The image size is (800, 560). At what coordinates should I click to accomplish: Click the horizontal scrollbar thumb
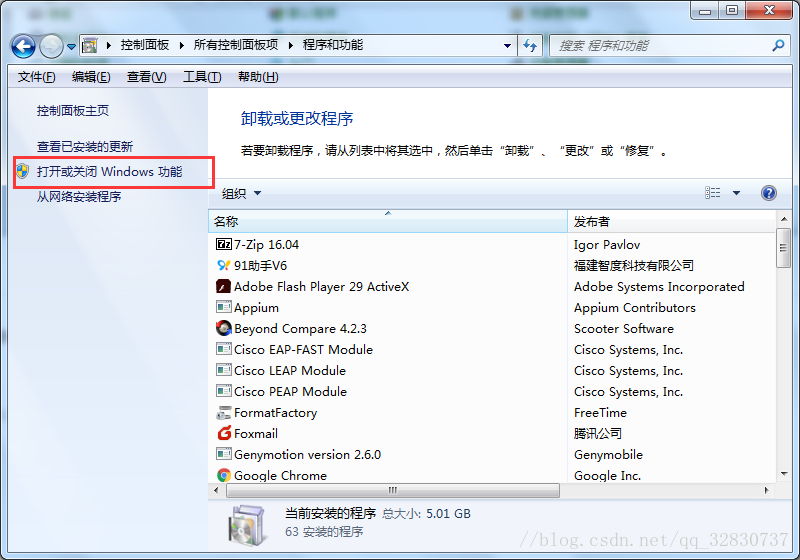393,490
